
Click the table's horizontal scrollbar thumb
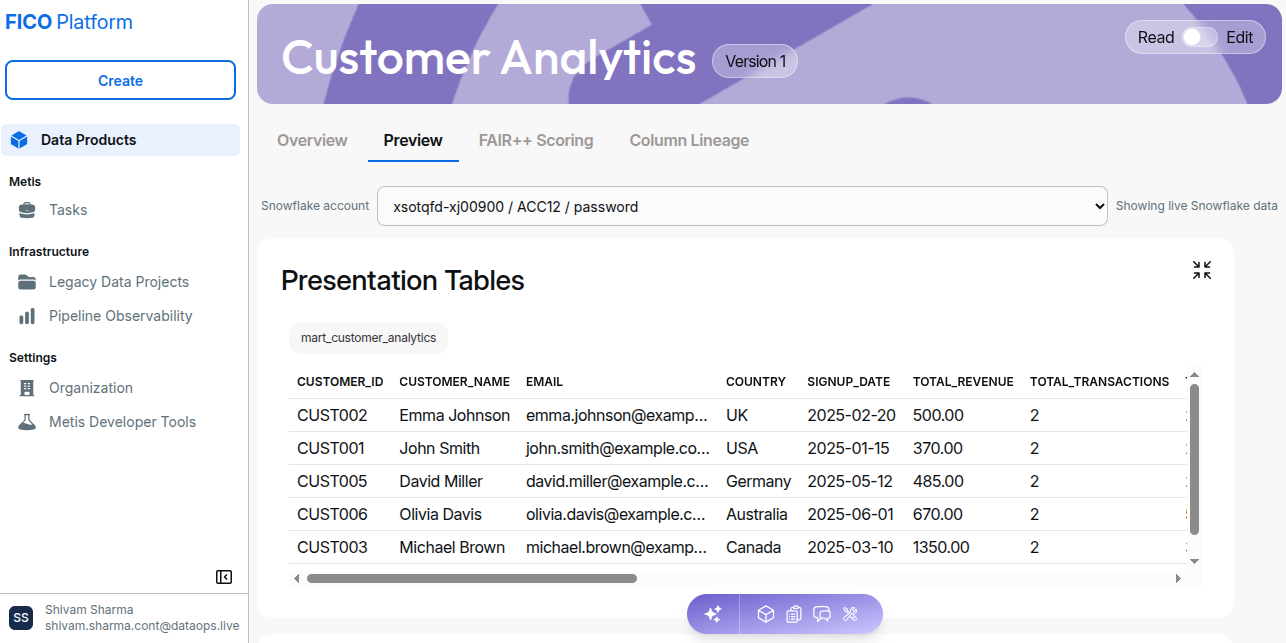pos(472,578)
